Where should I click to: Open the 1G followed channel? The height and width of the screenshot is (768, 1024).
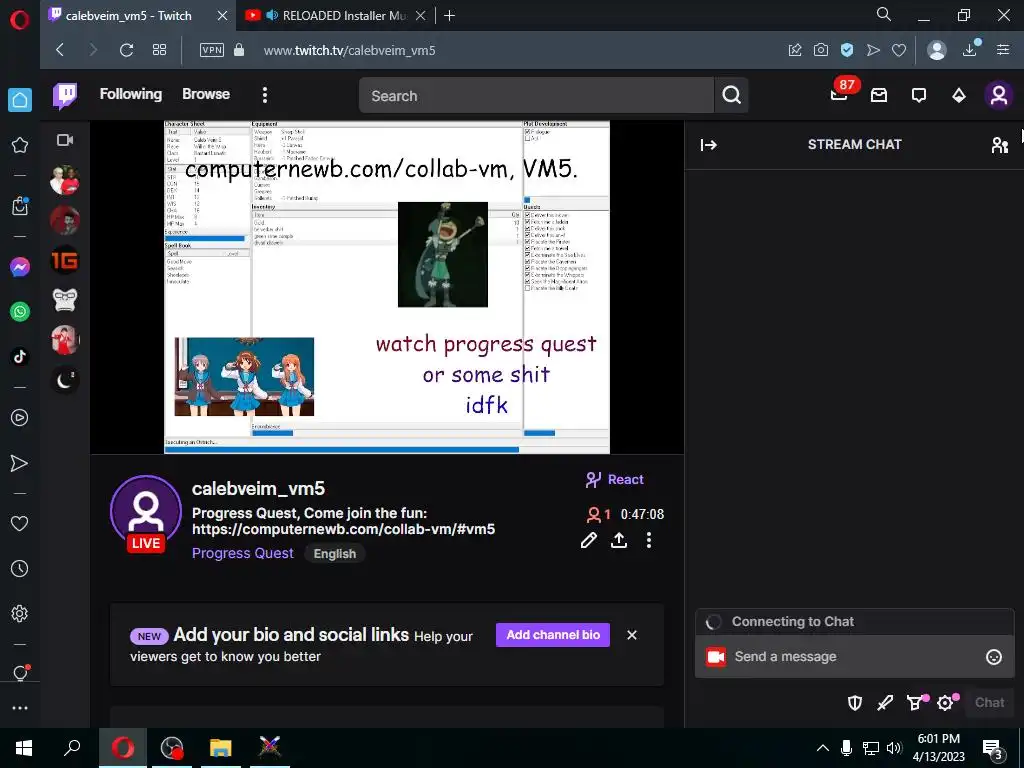tap(65, 261)
